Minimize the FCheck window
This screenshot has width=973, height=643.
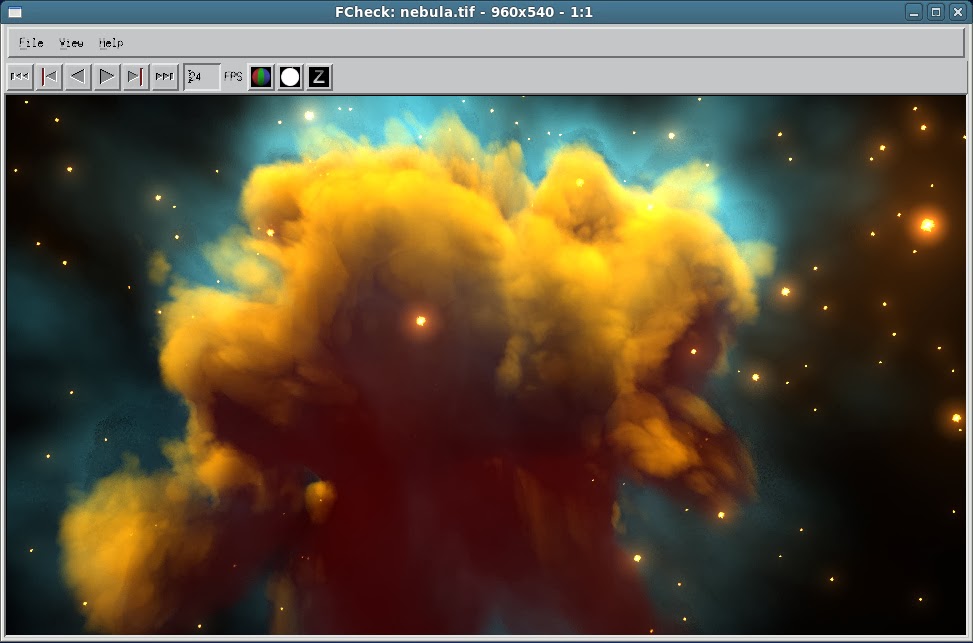pyautogui.click(x=913, y=12)
